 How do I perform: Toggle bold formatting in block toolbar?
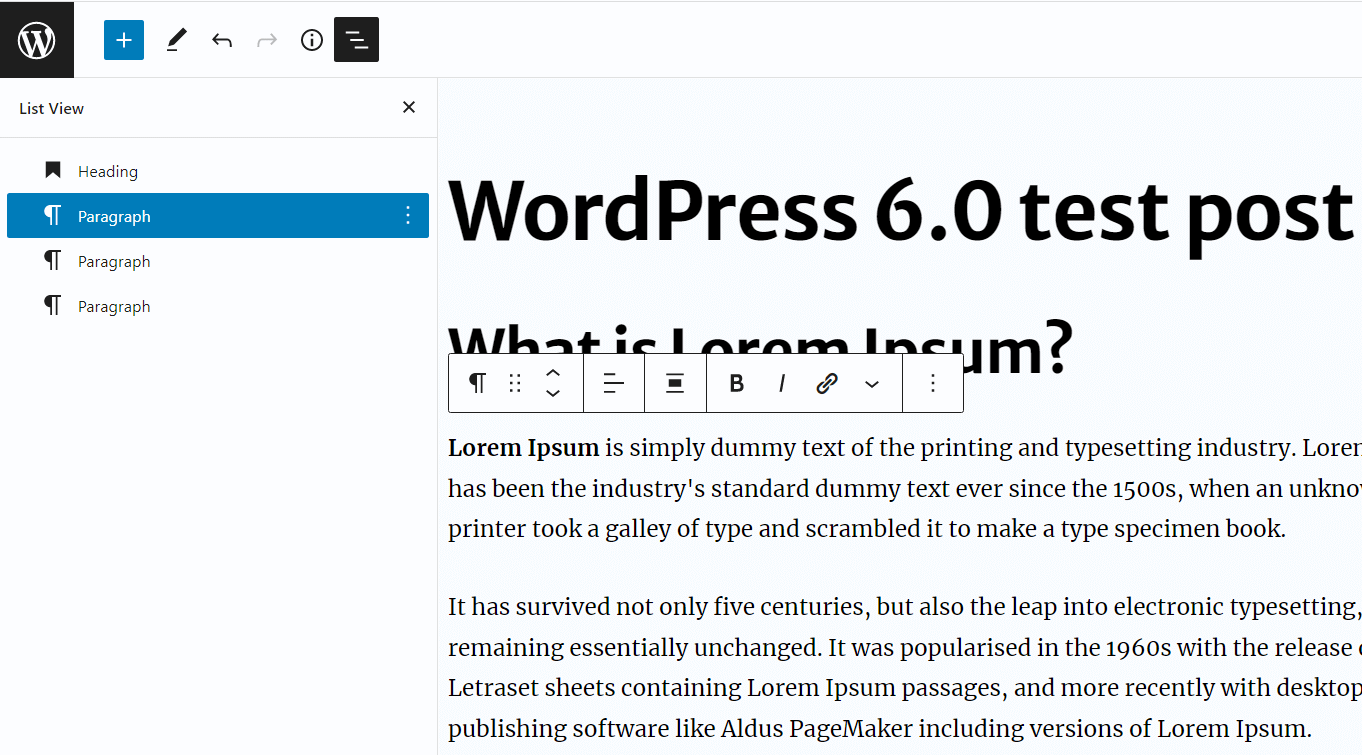737,383
